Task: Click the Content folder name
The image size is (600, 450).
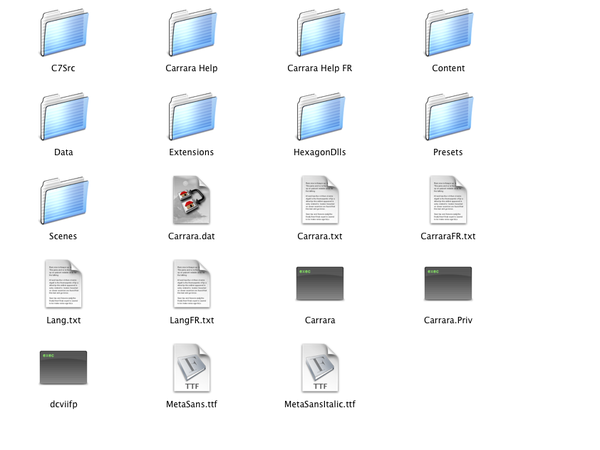Action: pos(448,68)
